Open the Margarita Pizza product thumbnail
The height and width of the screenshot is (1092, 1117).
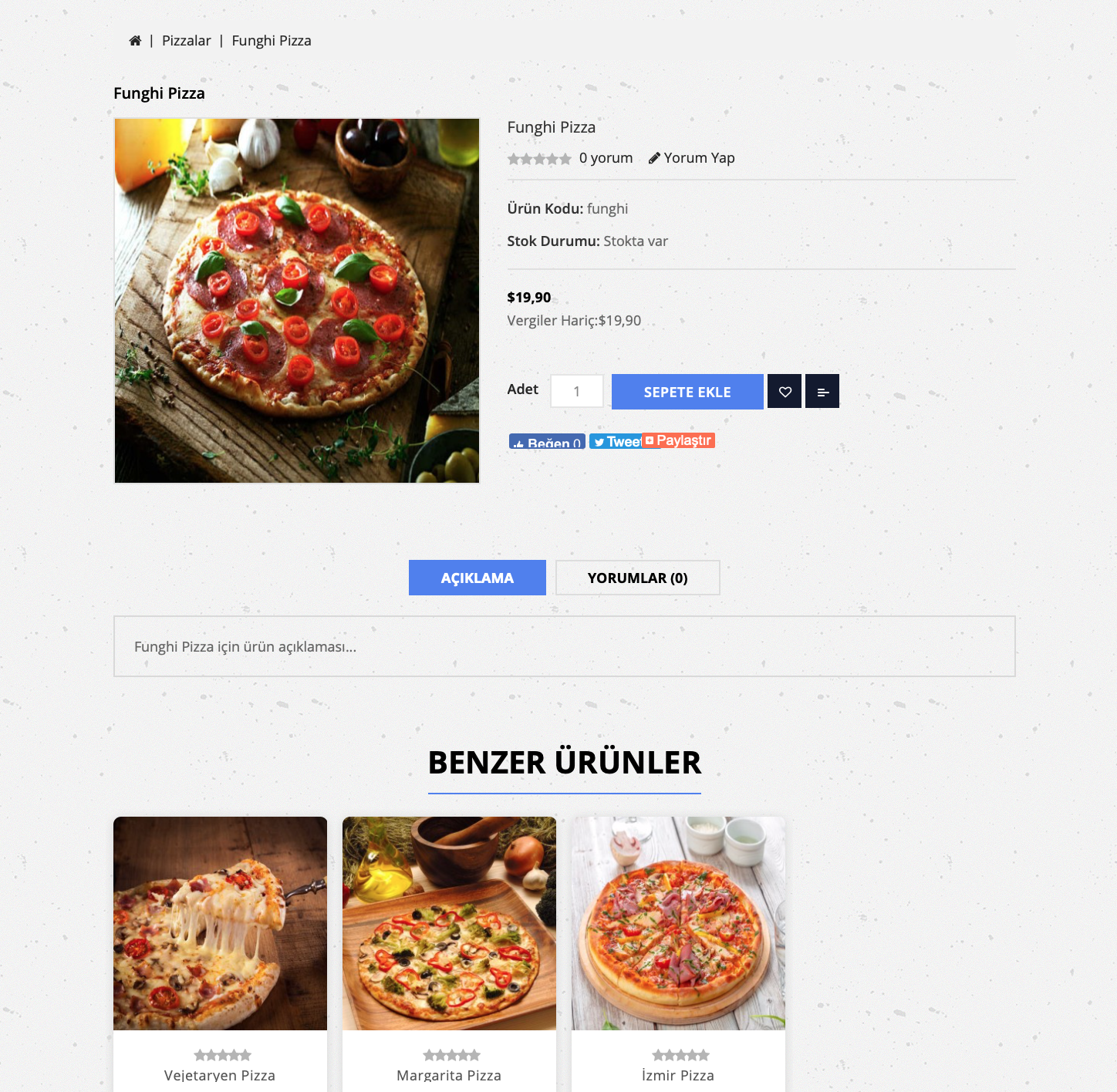click(x=449, y=923)
